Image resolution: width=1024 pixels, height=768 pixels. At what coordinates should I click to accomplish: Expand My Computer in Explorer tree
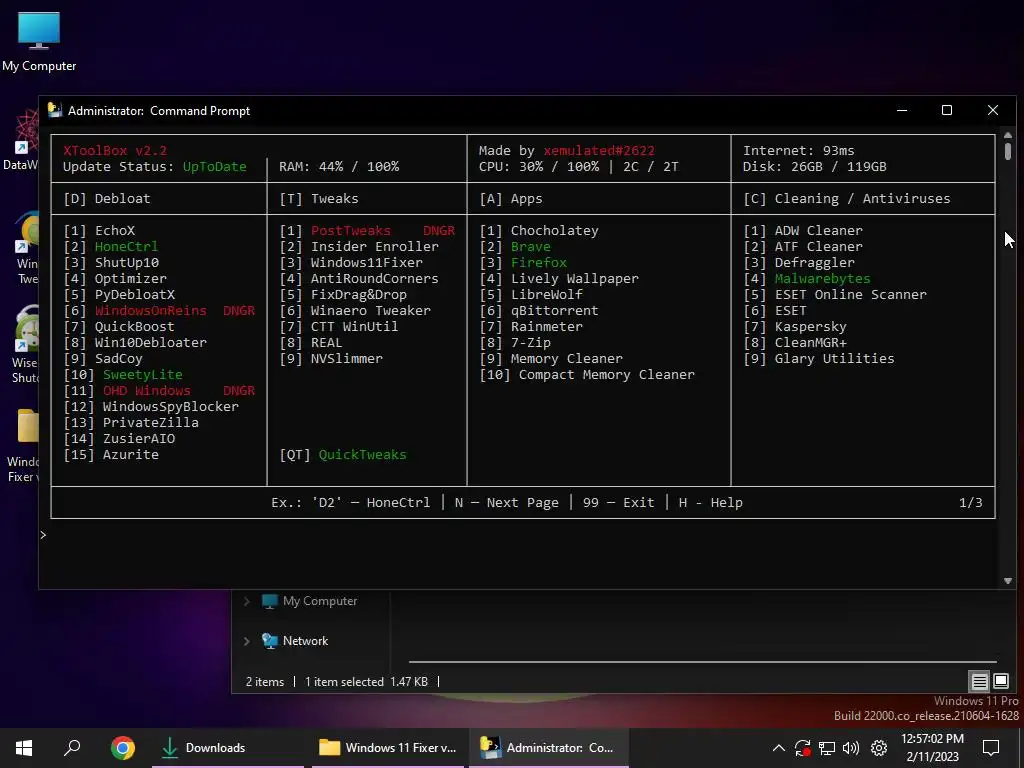coord(247,601)
